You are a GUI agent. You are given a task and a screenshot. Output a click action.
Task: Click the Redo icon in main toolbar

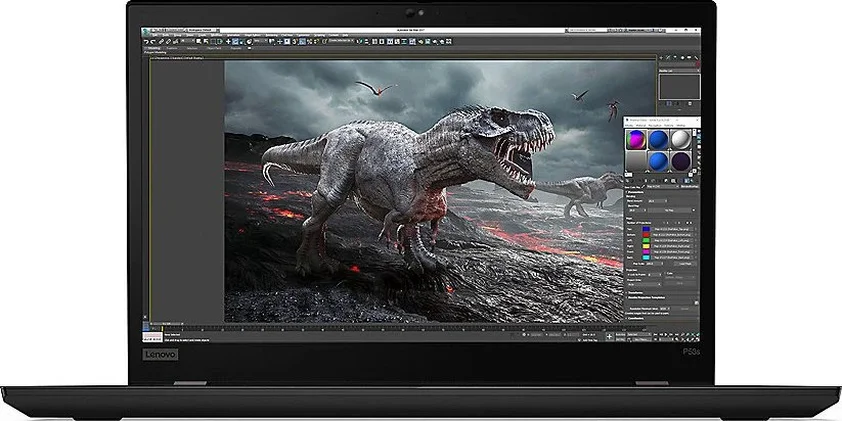[x=154, y=41]
